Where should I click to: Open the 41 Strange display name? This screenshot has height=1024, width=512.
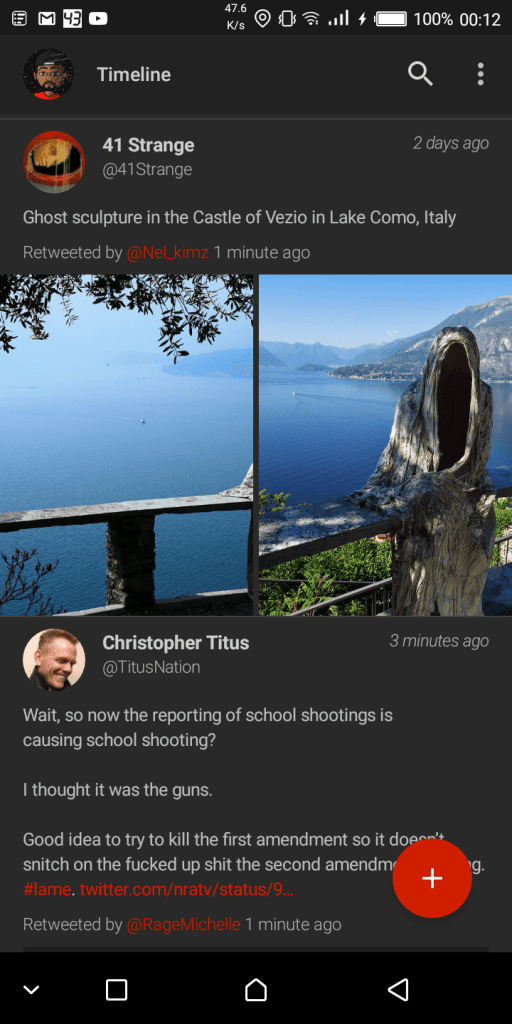tap(148, 145)
